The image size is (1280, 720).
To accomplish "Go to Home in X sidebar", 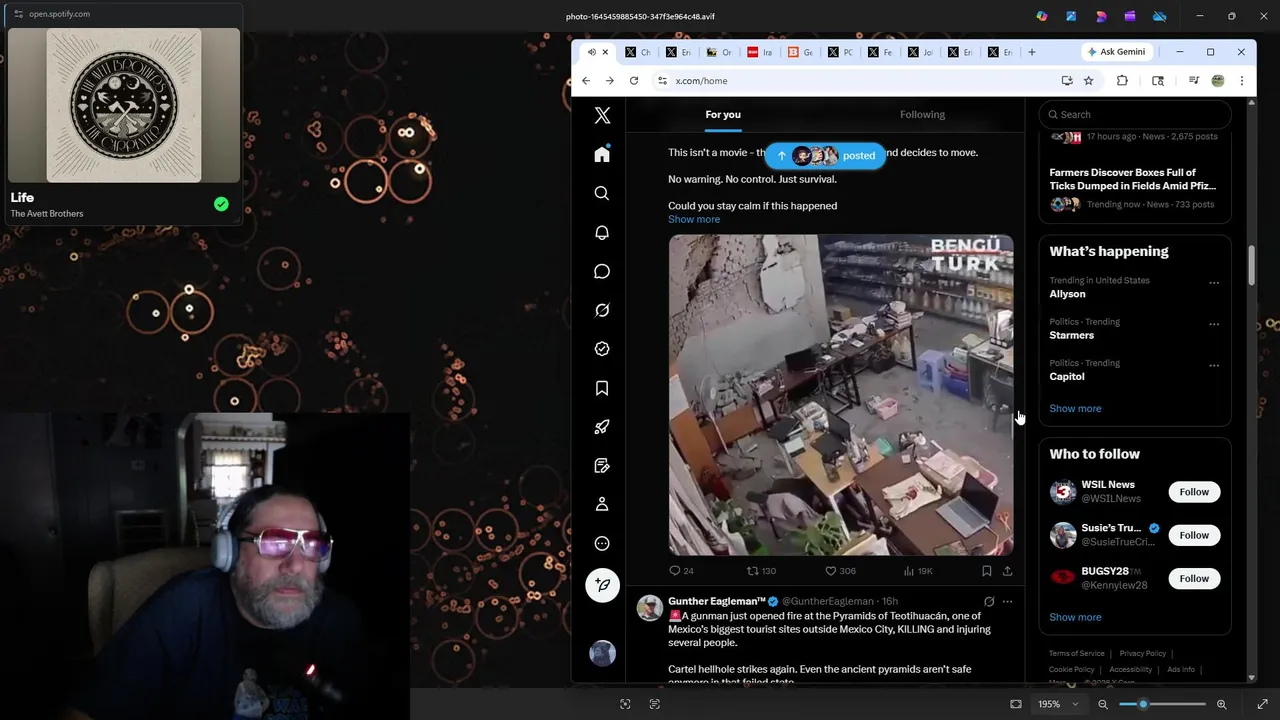I will pyautogui.click(x=602, y=154).
